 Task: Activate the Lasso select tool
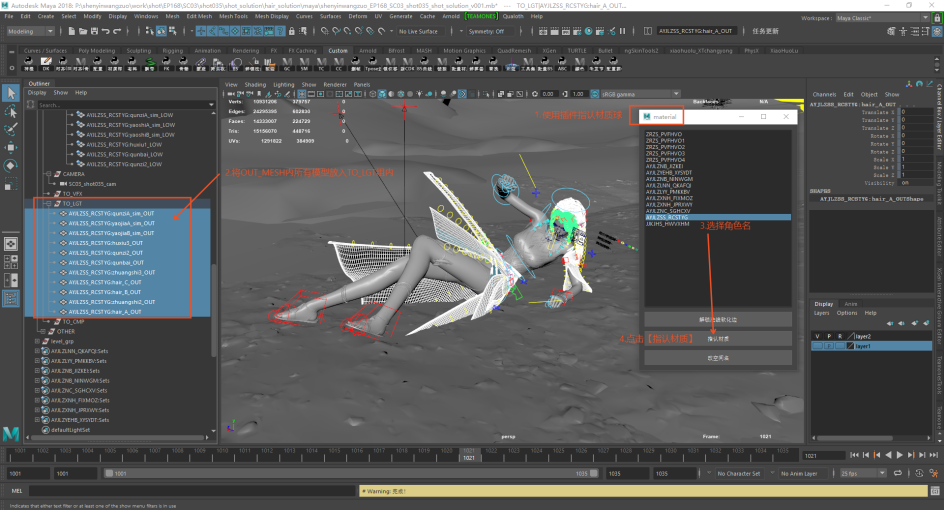pyautogui.click(x=10, y=111)
